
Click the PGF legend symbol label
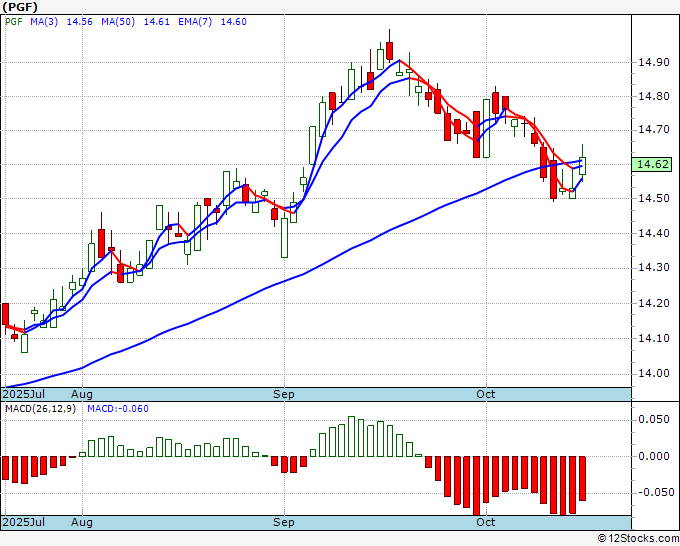click(13, 22)
